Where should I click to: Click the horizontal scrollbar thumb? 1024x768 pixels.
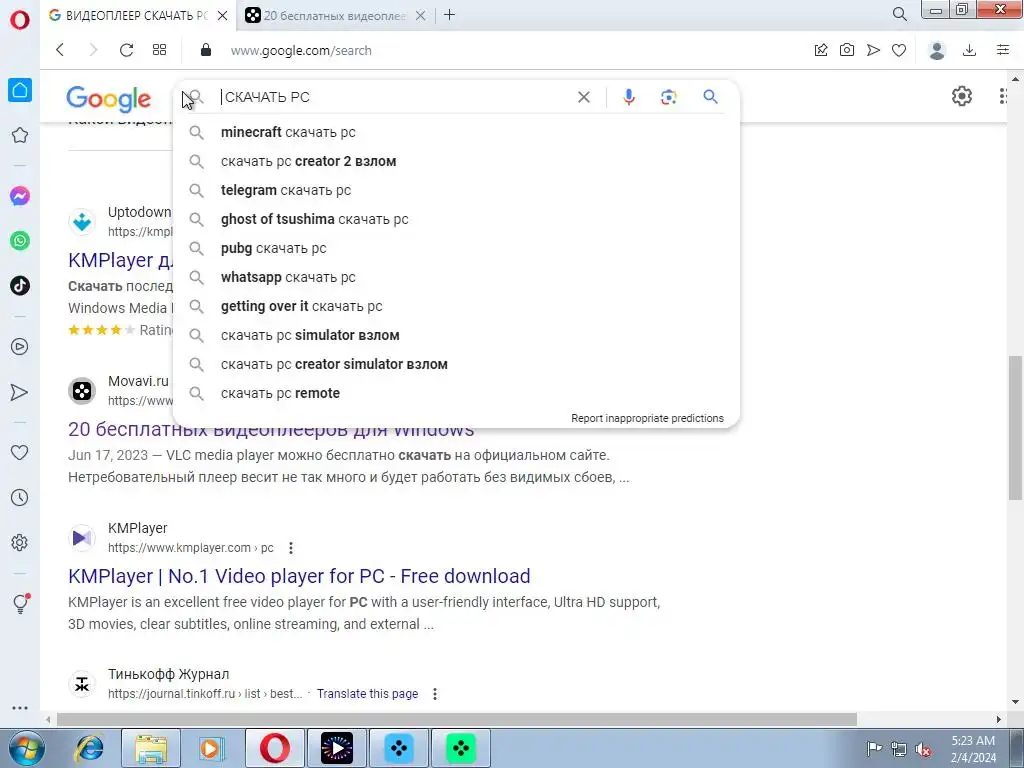click(456, 719)
